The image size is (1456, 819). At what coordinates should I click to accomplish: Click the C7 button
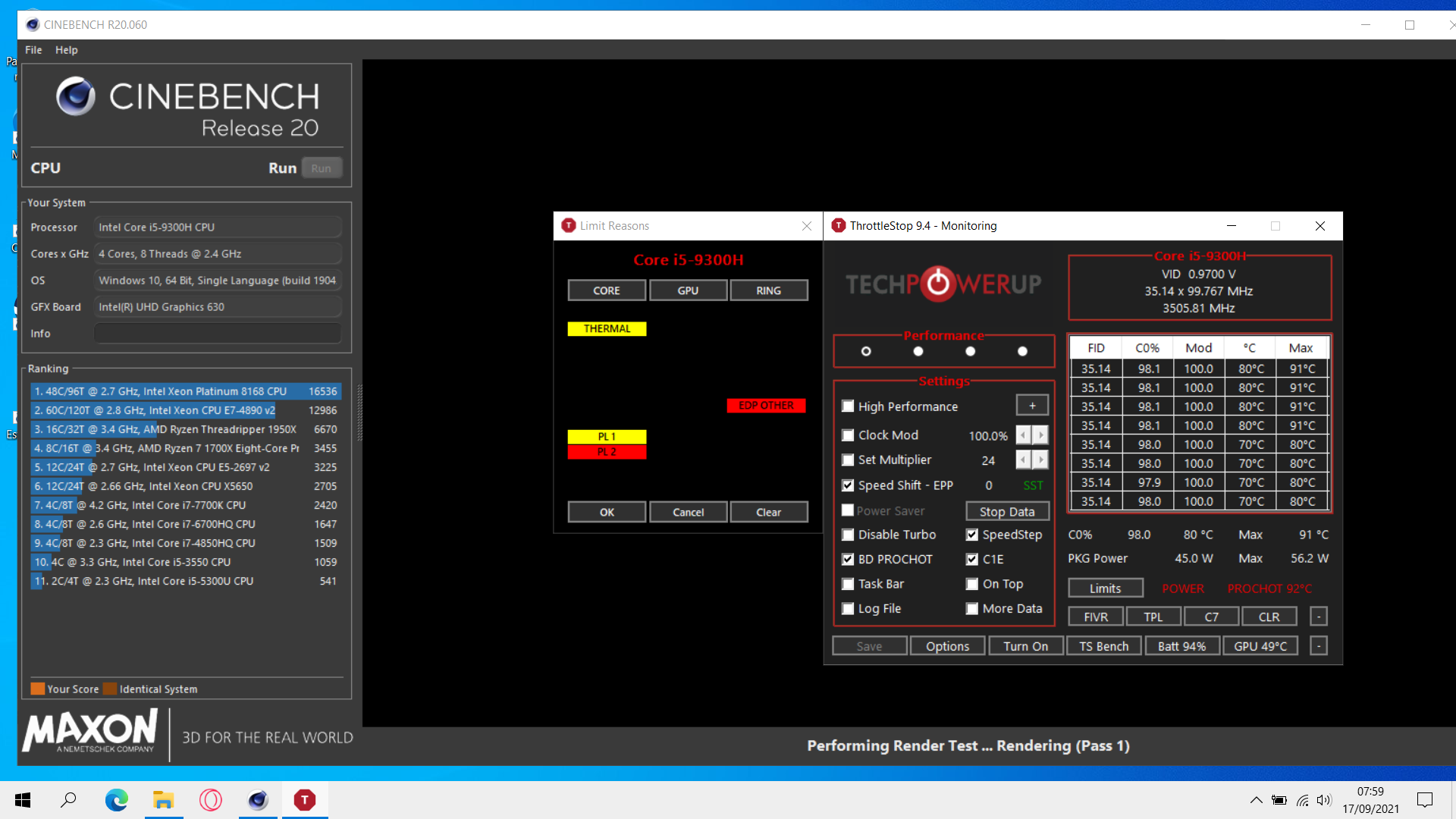pyautogui.click(x=1211, y=617)
